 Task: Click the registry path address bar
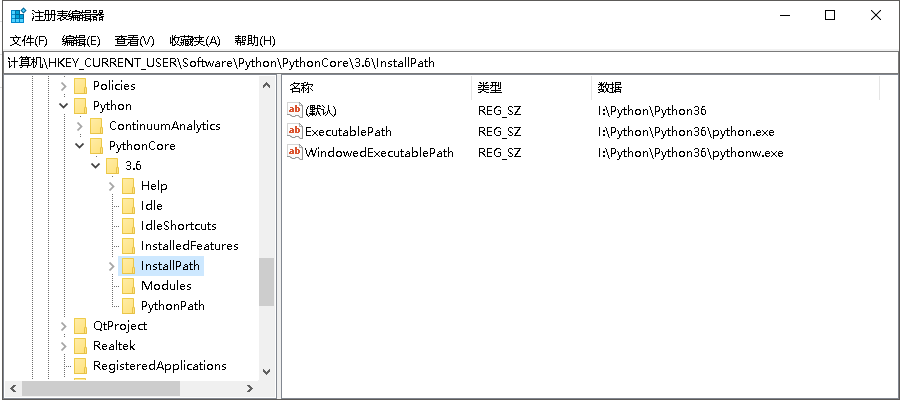point(450,62)
